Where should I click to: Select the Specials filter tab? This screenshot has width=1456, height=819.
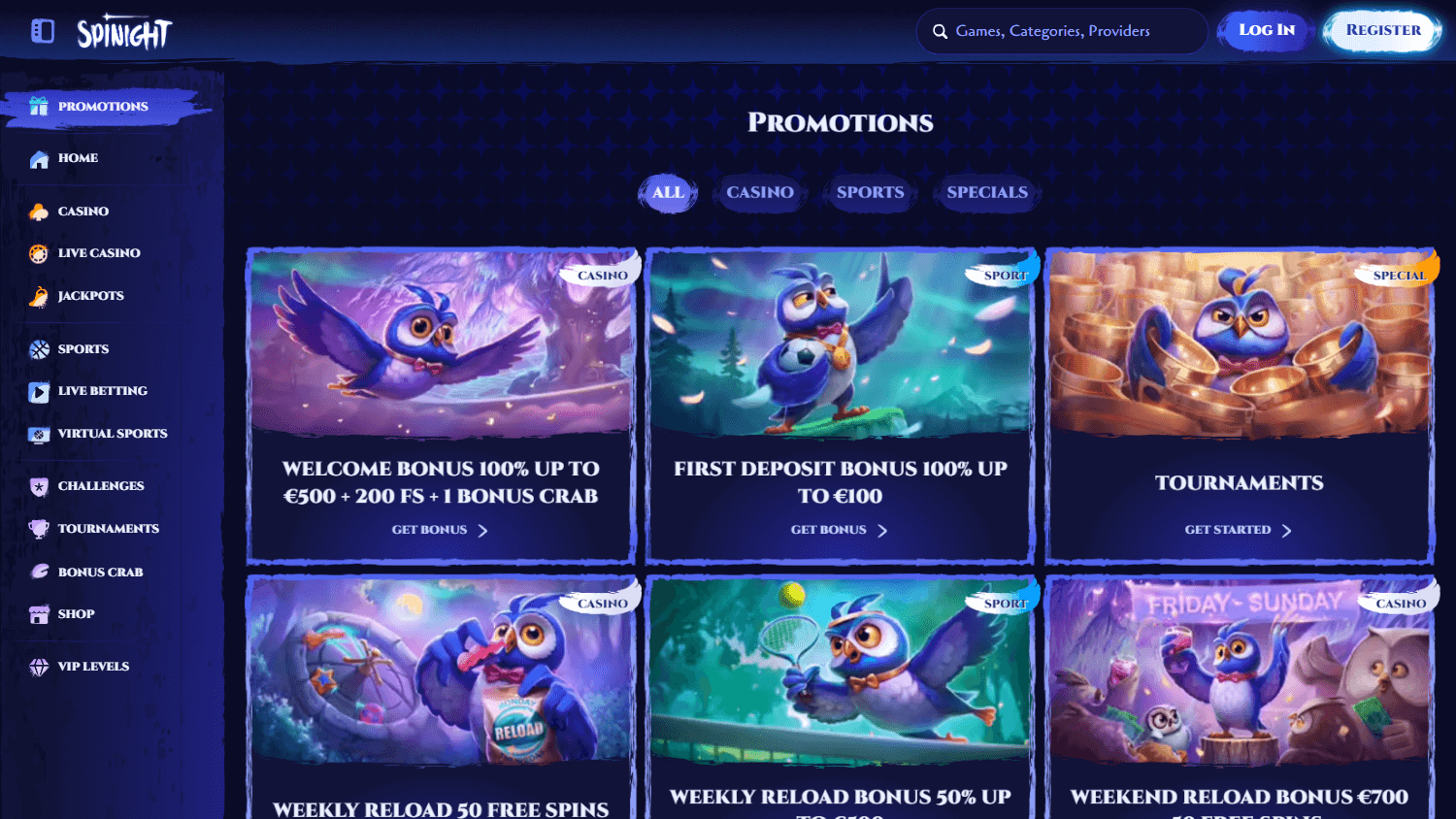987,192
